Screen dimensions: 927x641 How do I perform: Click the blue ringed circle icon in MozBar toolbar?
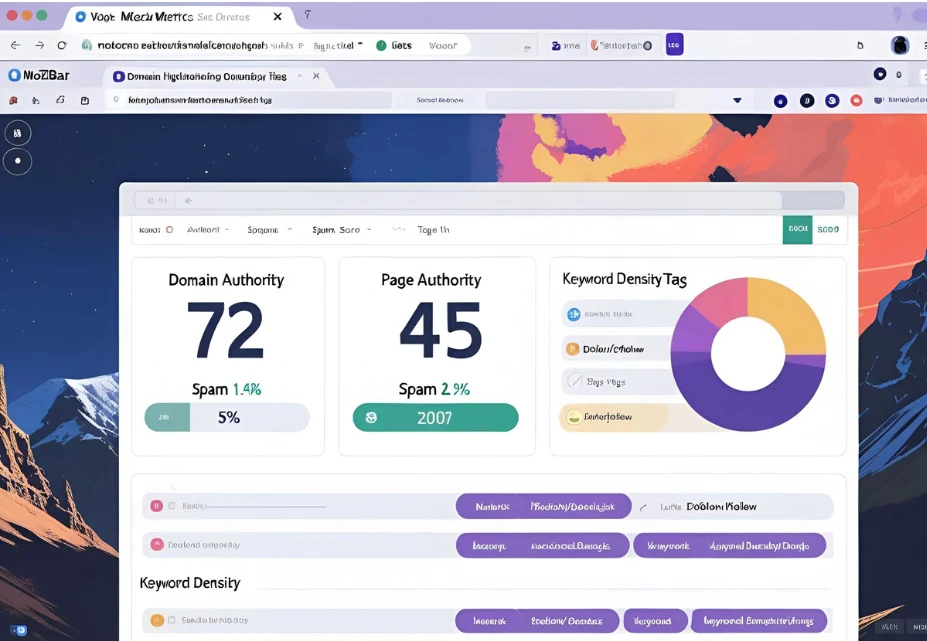tap(832, 101)
